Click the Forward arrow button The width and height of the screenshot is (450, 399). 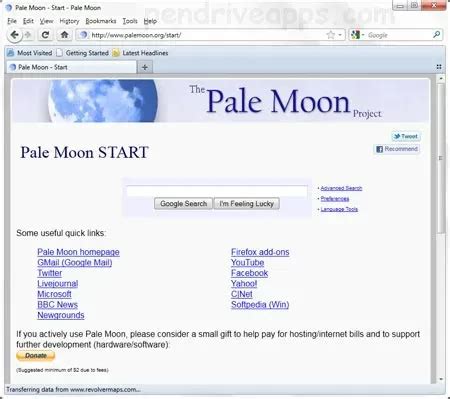coord(28,35)
